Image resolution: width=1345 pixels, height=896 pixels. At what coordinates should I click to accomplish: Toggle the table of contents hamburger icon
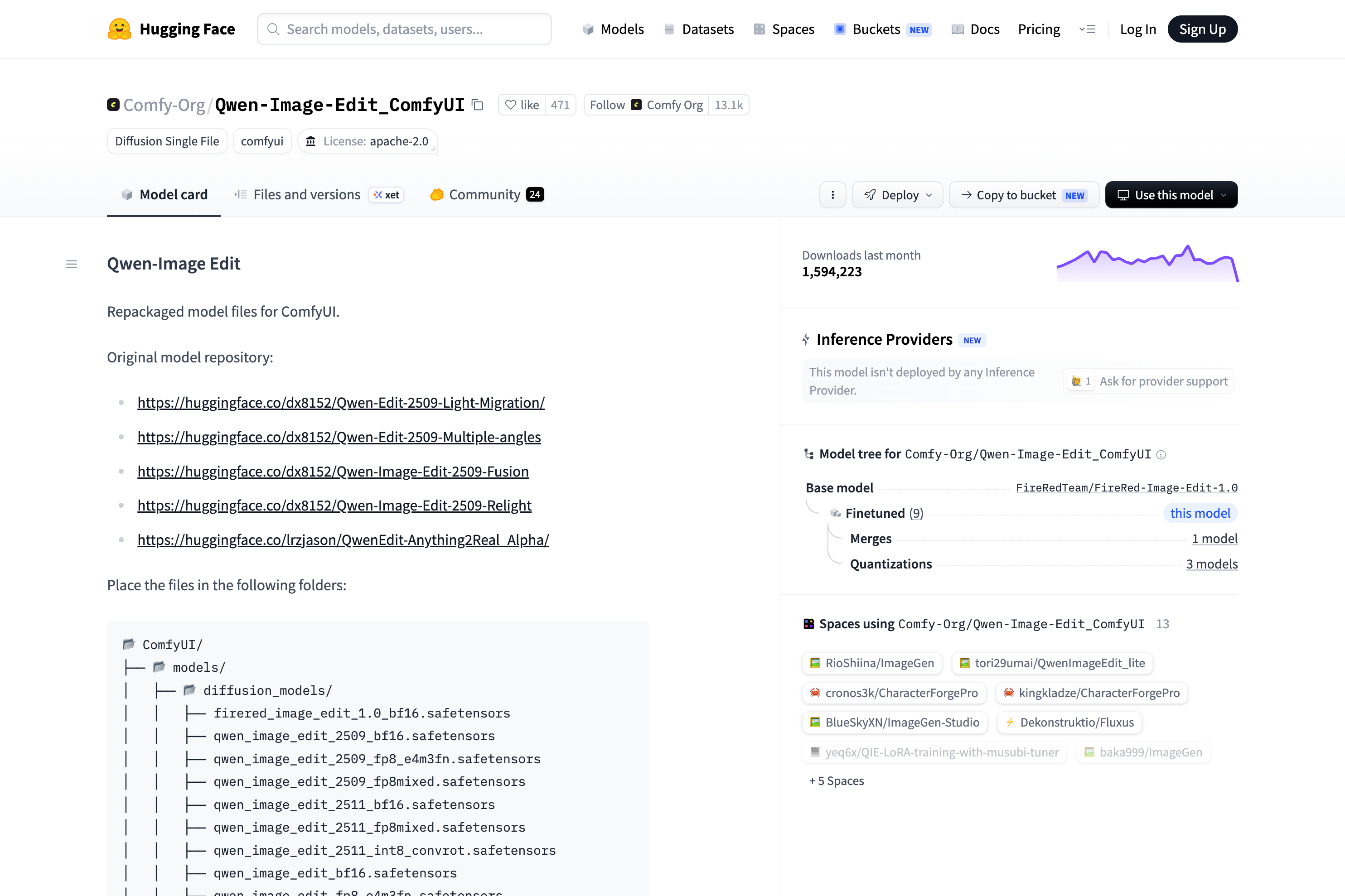click(72, 264)
